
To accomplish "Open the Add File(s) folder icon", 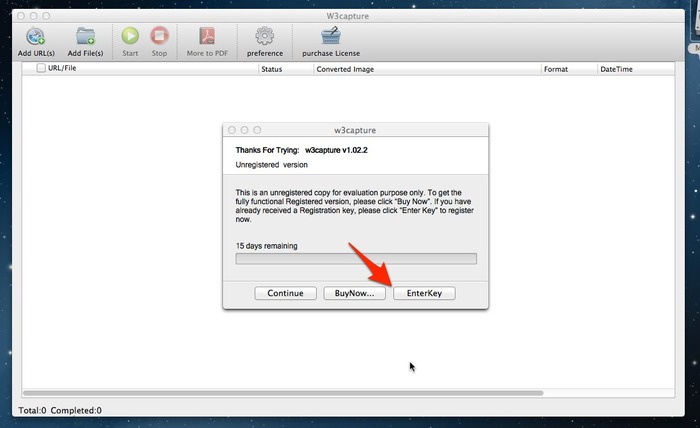I will click(x=85, y=37).
